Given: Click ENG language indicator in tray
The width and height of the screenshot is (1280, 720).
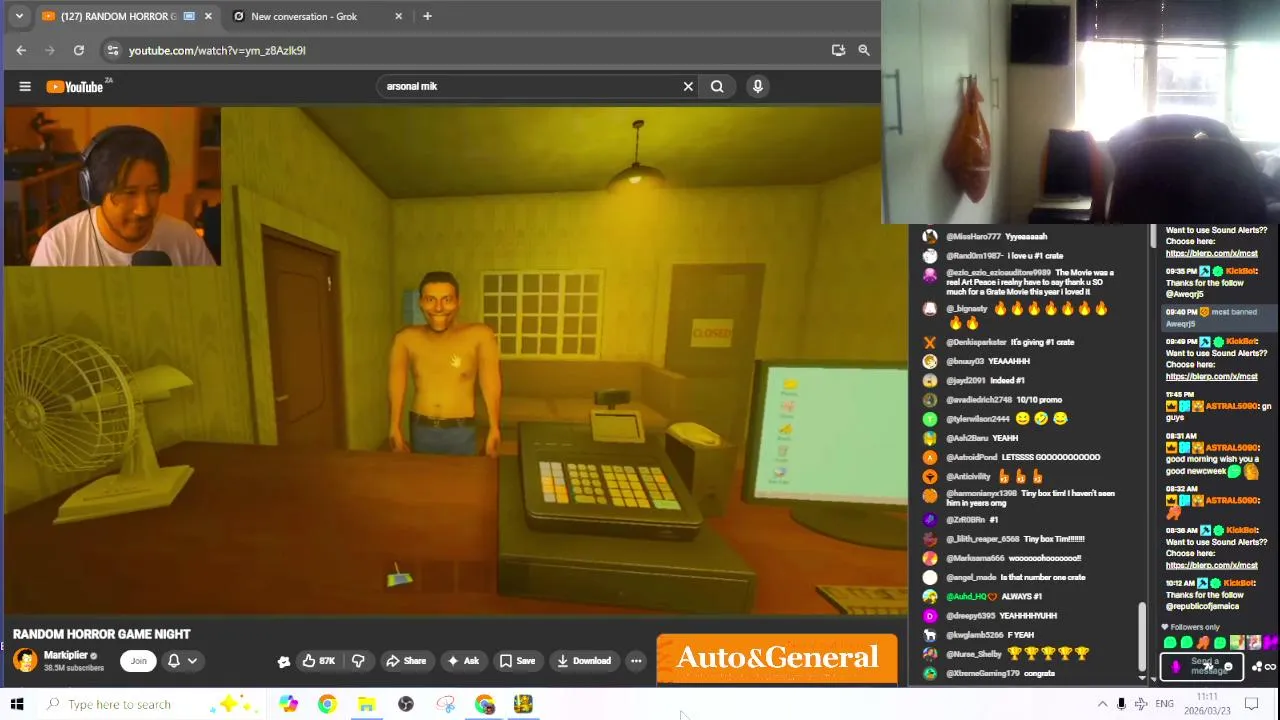Looking at the screenshot, I should pos(1164,704).
